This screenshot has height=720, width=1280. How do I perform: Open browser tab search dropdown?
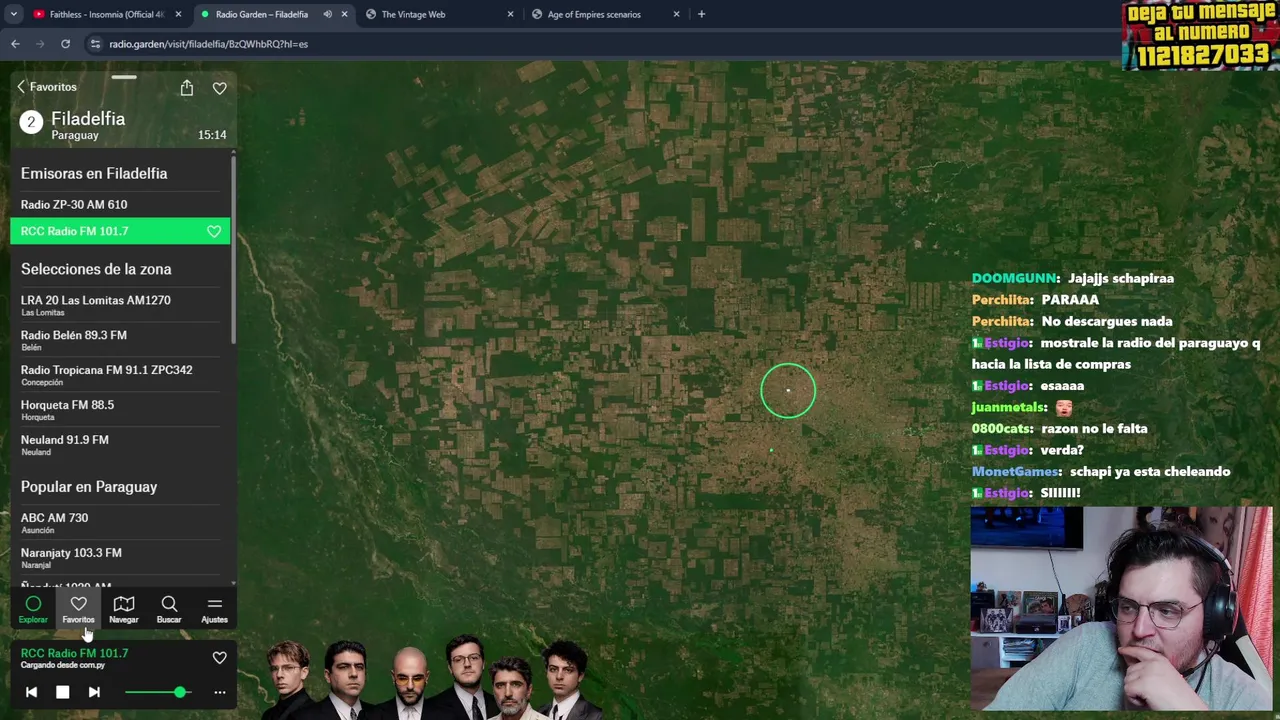coord(13,14)
